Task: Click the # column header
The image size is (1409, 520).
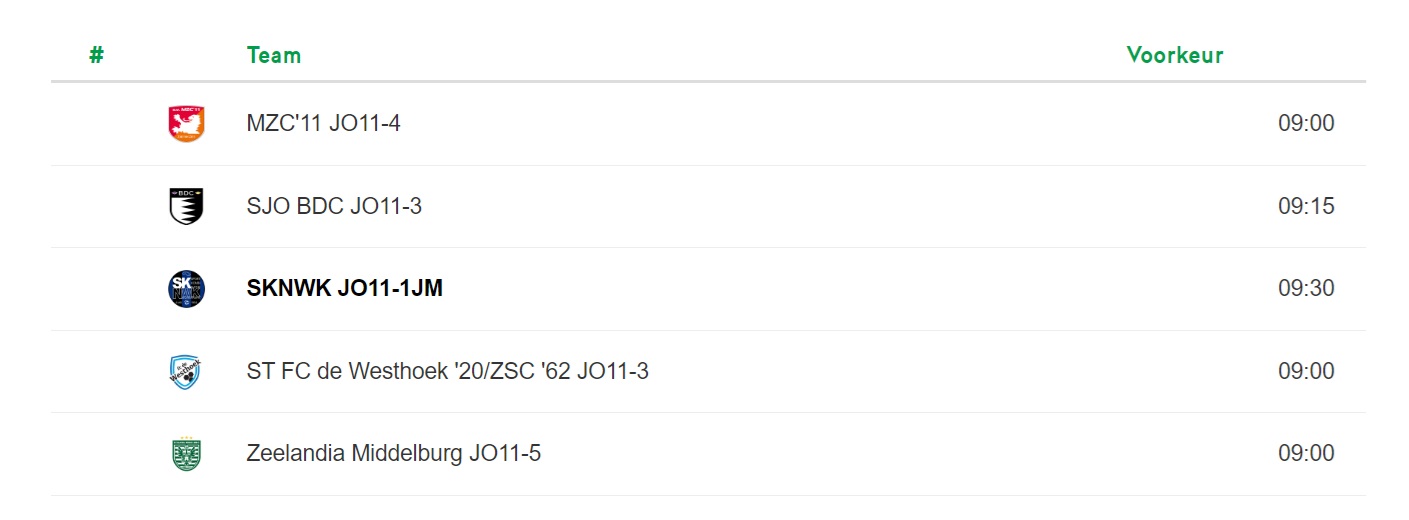Action: 96,55
